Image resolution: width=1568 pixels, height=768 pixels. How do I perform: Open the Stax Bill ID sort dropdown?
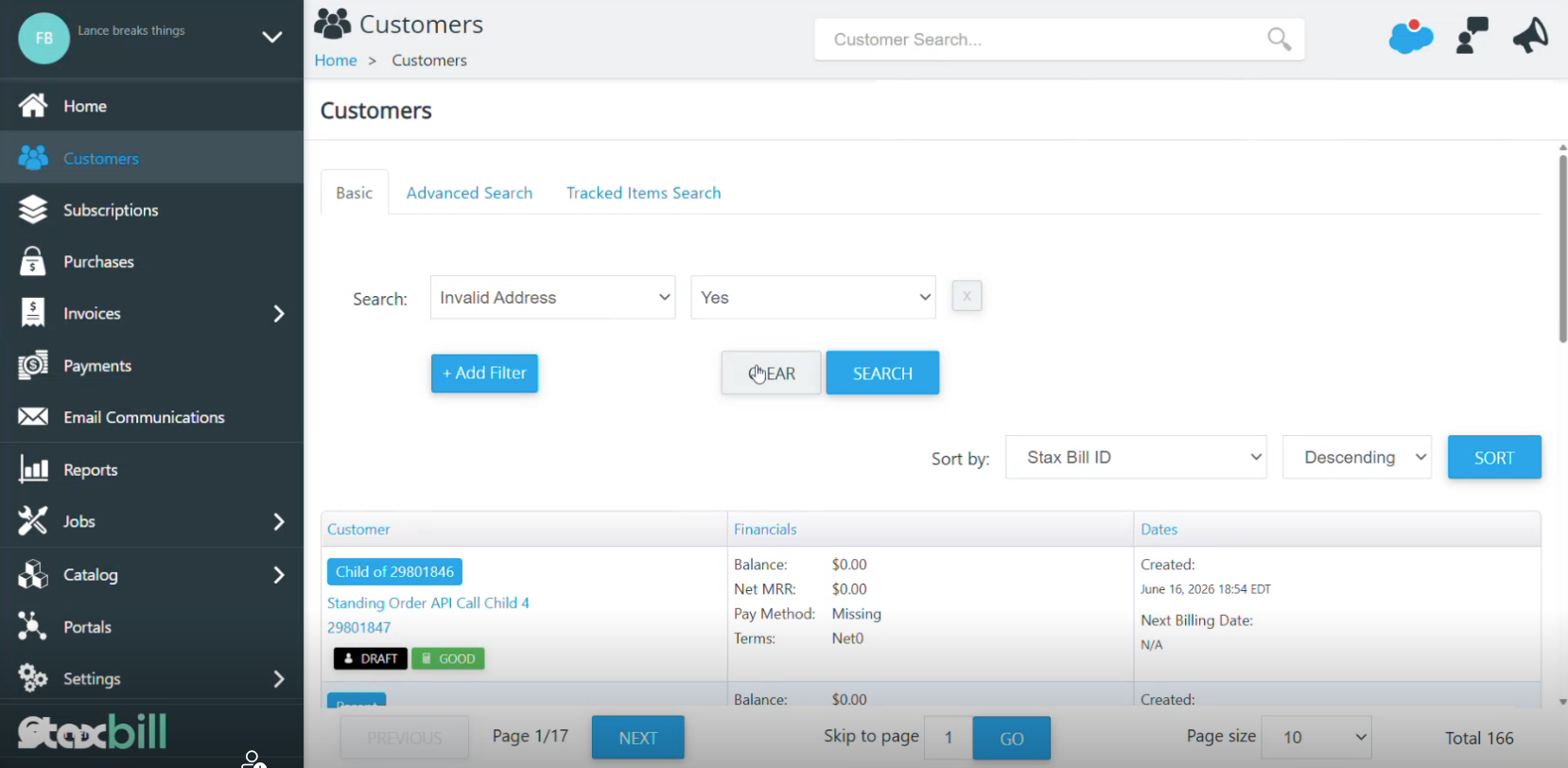click(1136, 458)
